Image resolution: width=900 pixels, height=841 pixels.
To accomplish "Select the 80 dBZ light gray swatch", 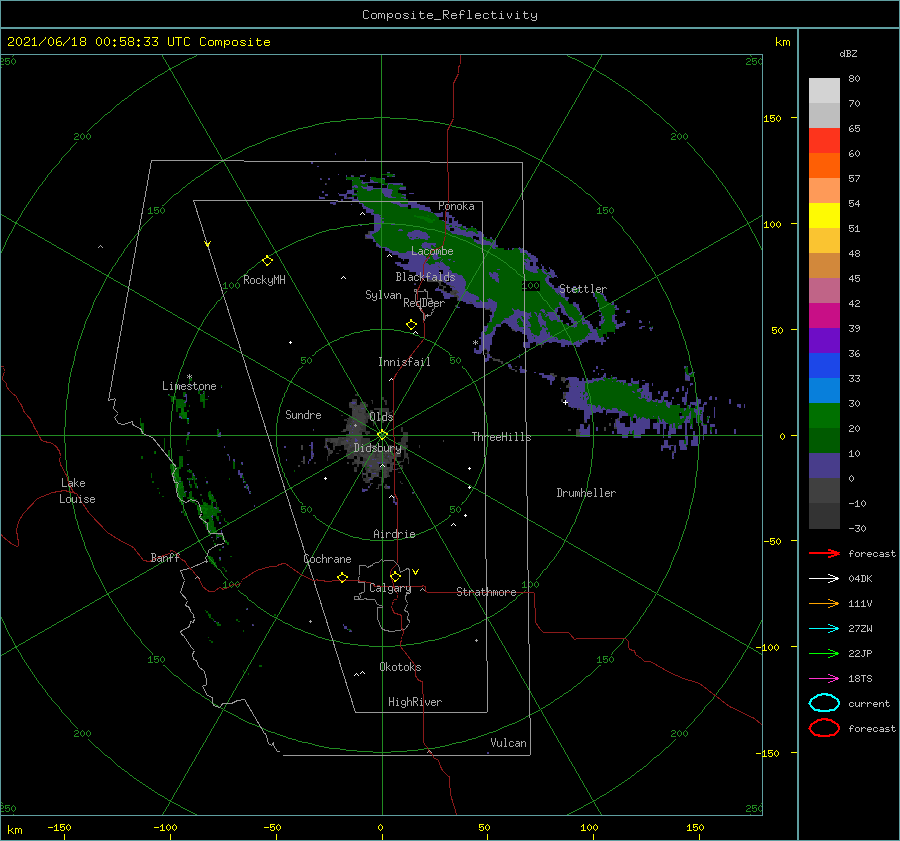I will (x=824, y=90).
